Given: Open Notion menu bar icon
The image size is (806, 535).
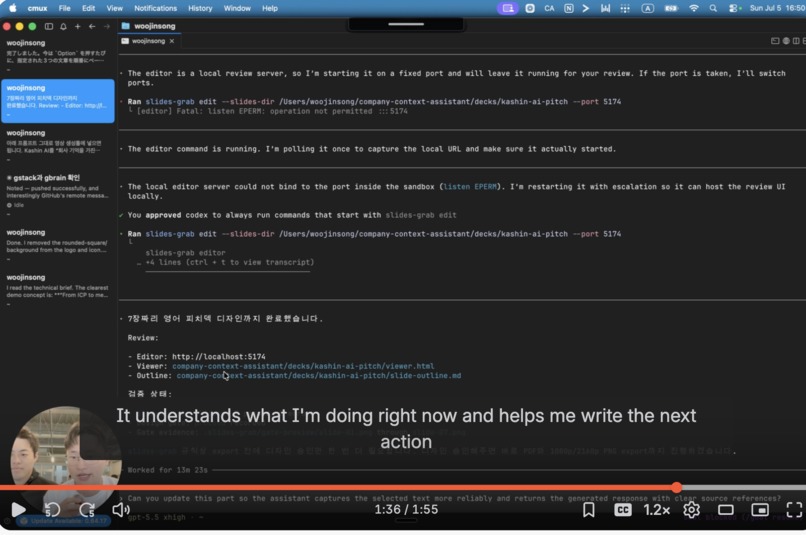Looking at the screenshot, I should [569, 8].
